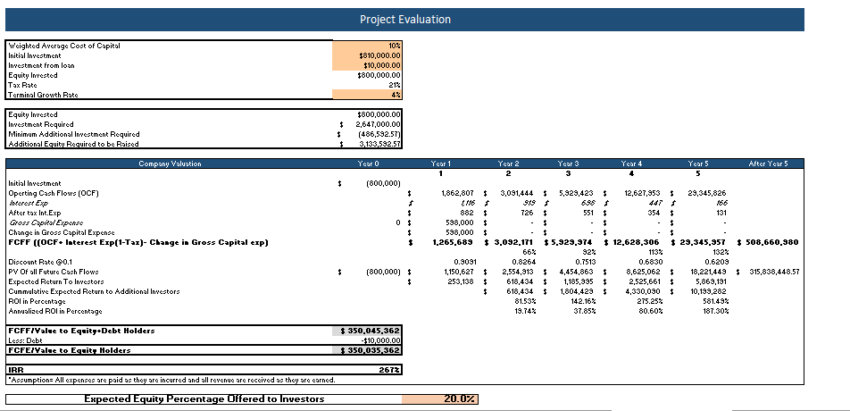
Task: Select the $350,045,362 FCFF value cell
Action: click(x=367, y=331)
